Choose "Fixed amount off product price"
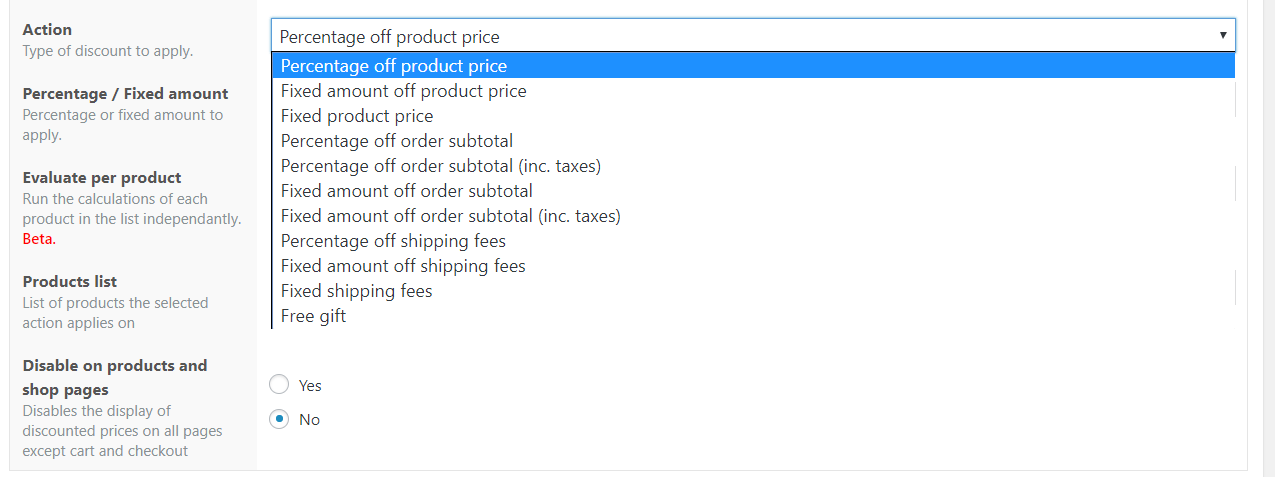This screenshot has height=477, width=1275. (x=753, y=91)
